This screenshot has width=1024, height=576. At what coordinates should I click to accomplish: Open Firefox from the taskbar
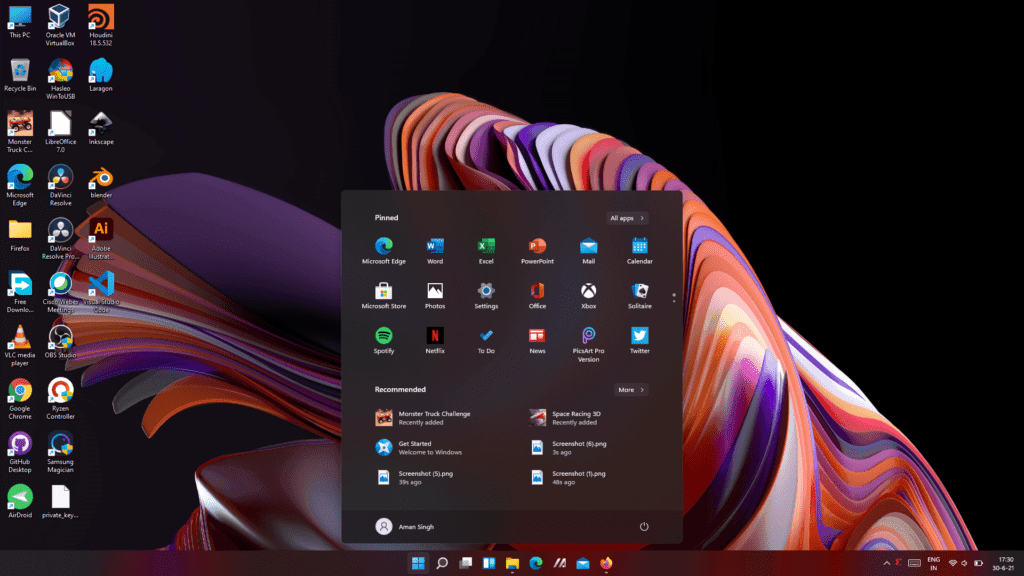pos(607,563)
